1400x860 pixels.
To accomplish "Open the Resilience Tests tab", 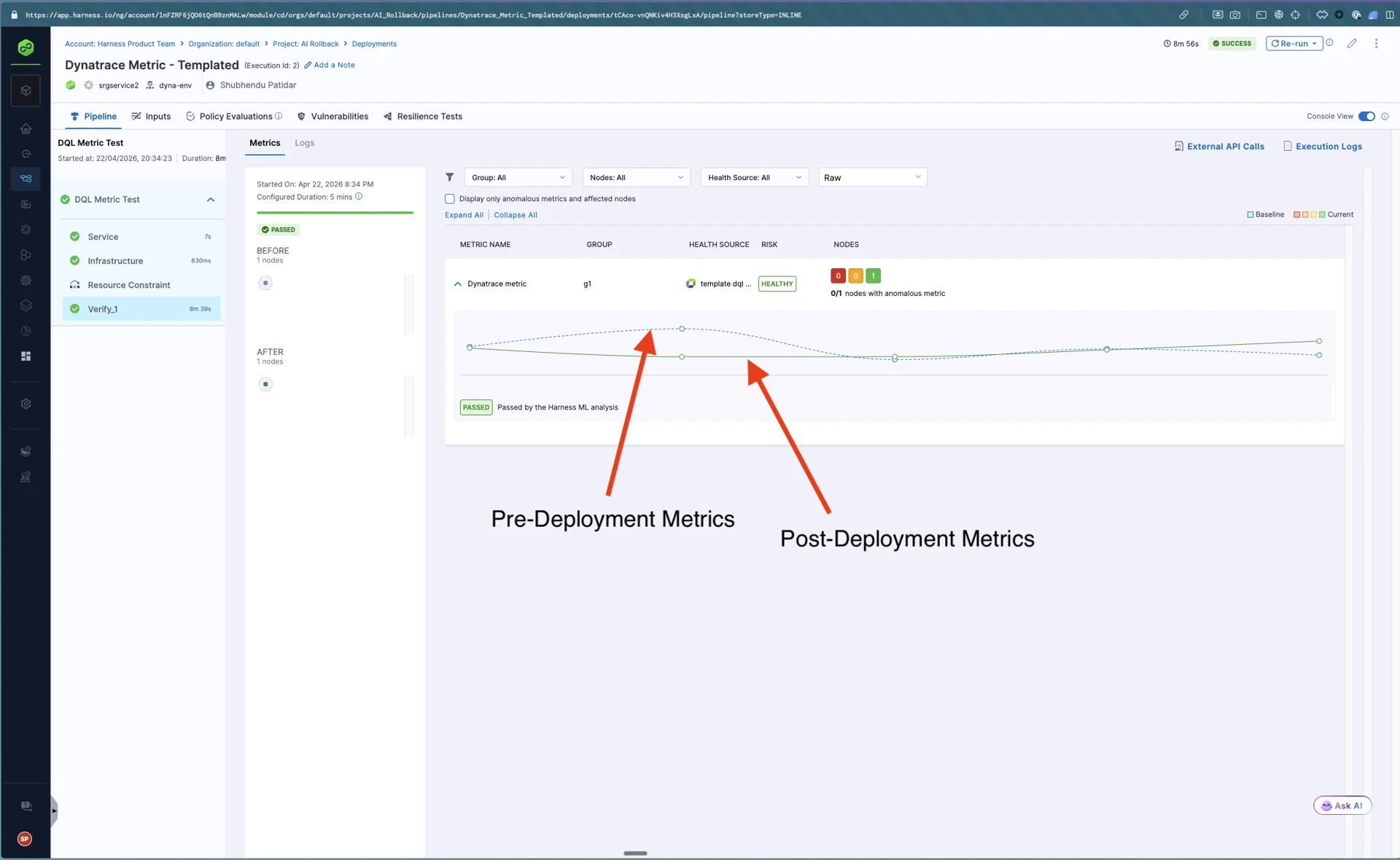I will [x=423, y=116].
